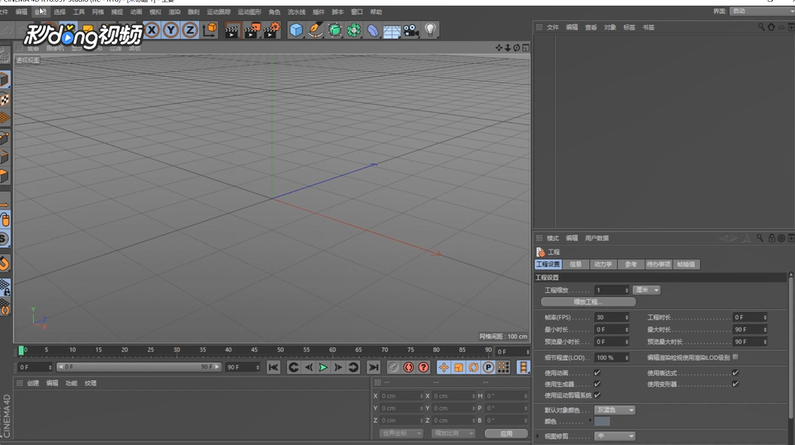The width and height of the screenshot is (795, 445).
Task: Enable the render LOD level checkbox
Action: coord(735,357)
